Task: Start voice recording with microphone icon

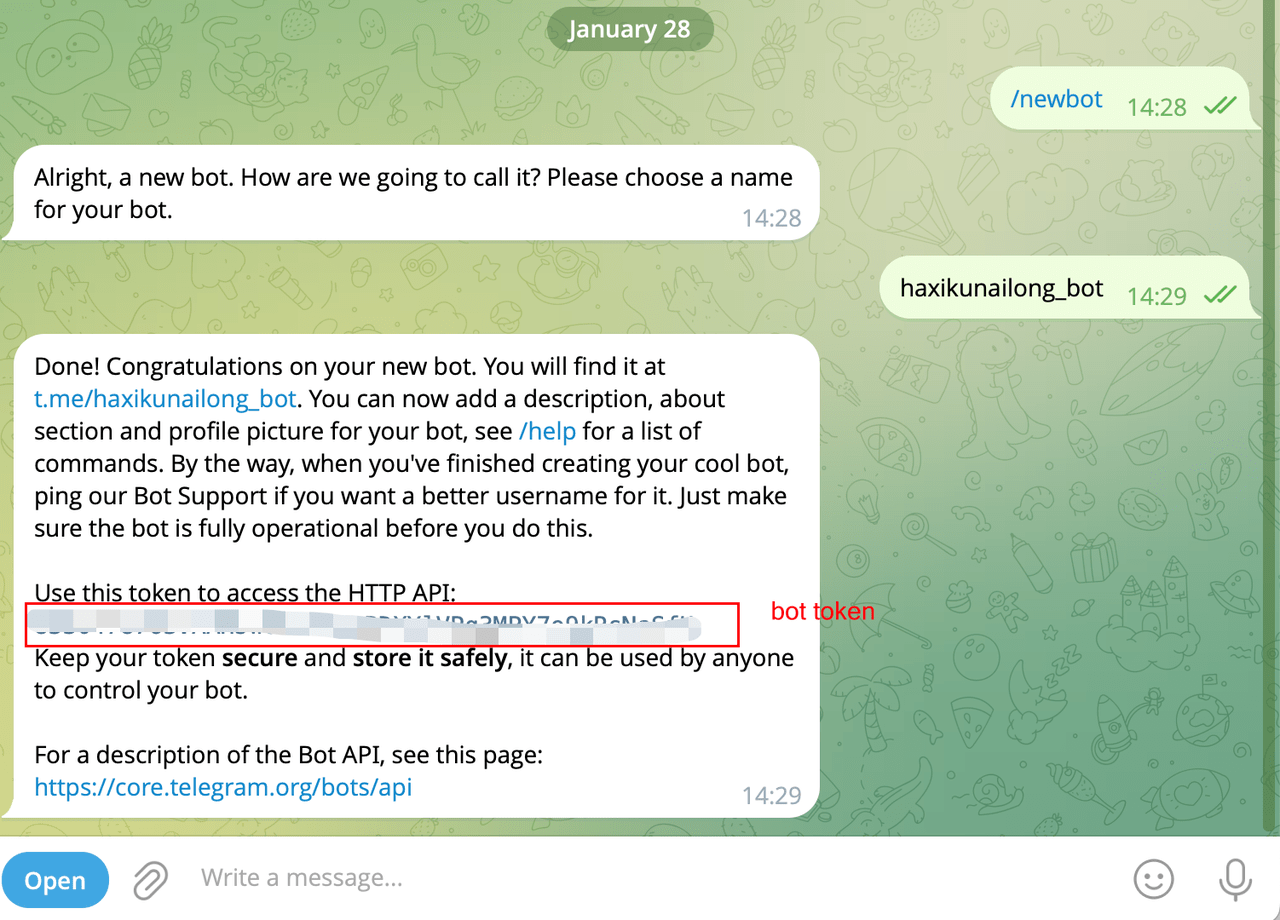Action: [1235, 879]
